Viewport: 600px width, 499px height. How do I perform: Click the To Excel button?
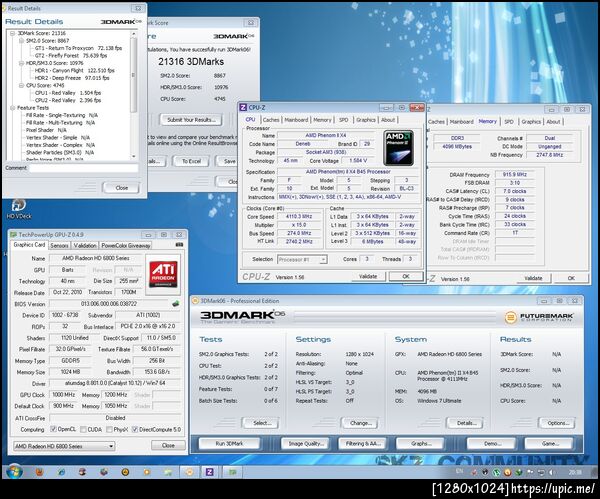pyautogui.click(x=191, y=161)
